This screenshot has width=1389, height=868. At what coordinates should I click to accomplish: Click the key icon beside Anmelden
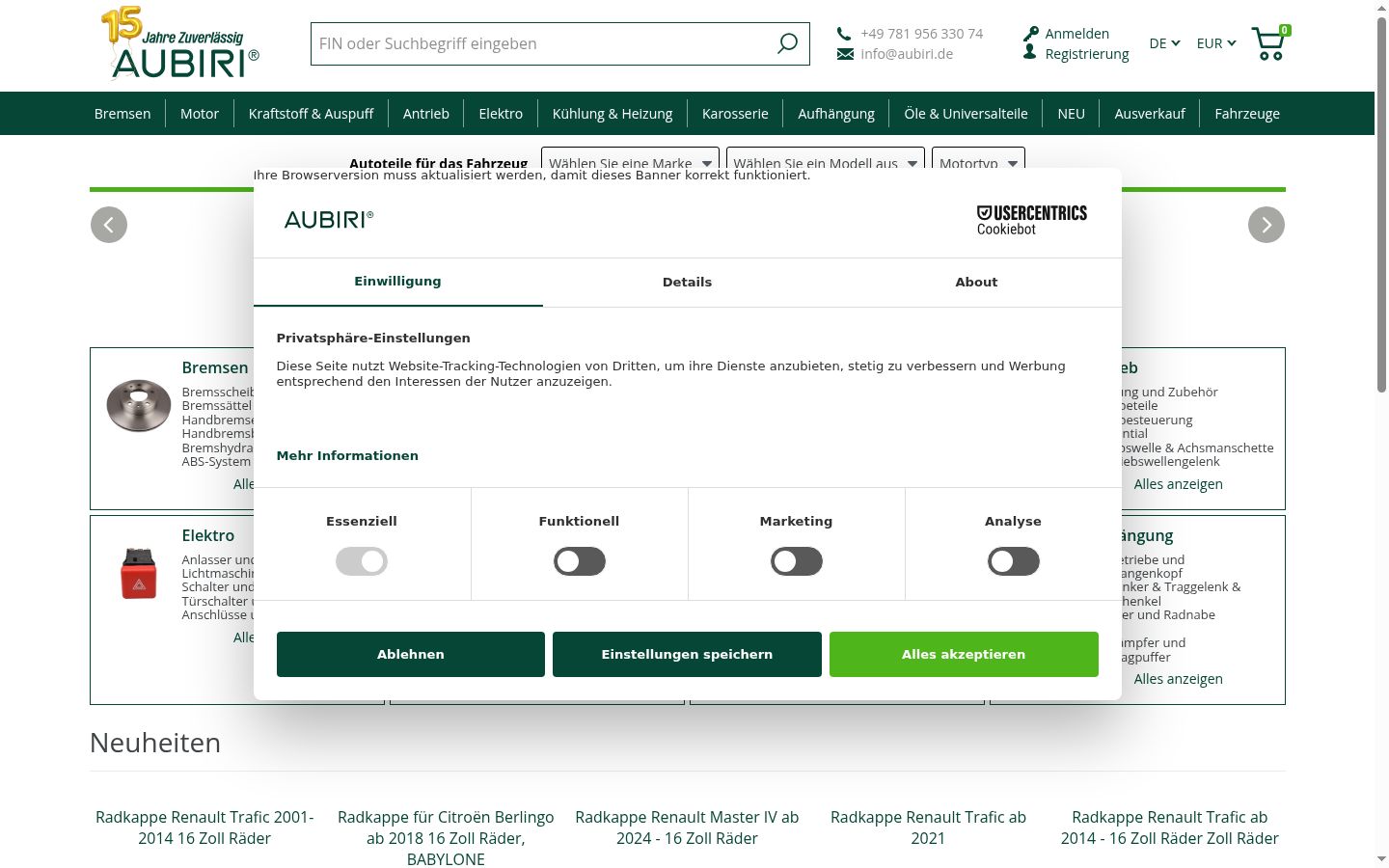click(x=1031, y=34)
